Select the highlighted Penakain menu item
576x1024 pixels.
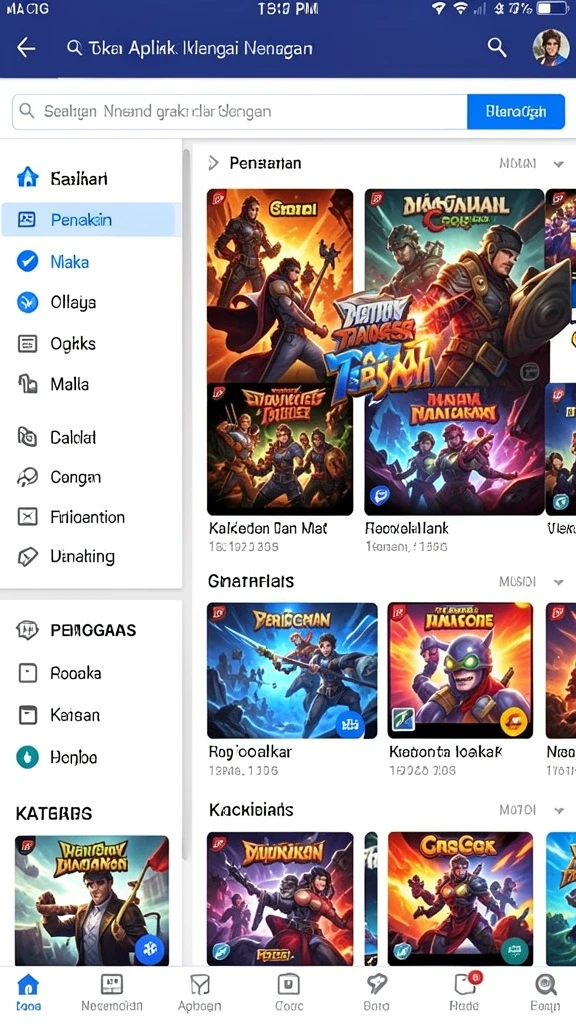tap(88, 220)
